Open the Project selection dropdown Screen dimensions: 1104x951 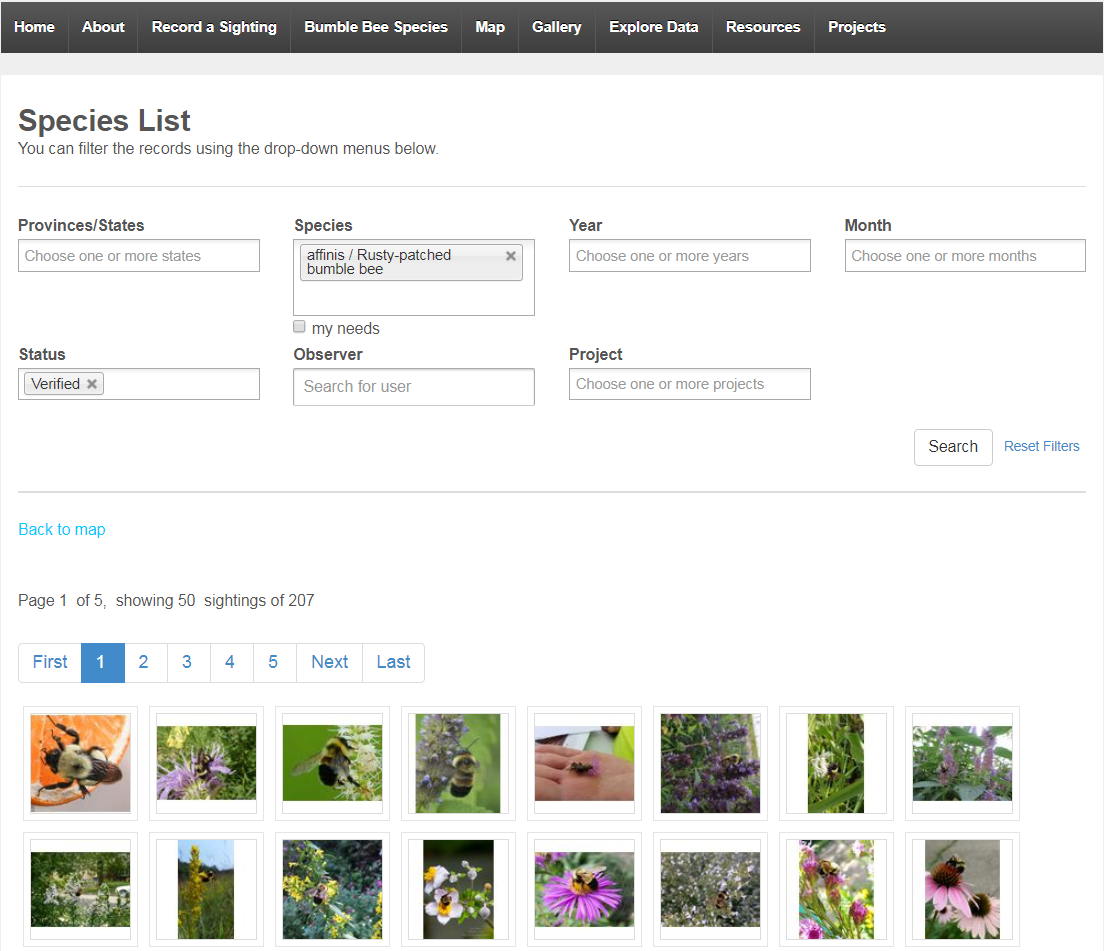tap(689, 383)
